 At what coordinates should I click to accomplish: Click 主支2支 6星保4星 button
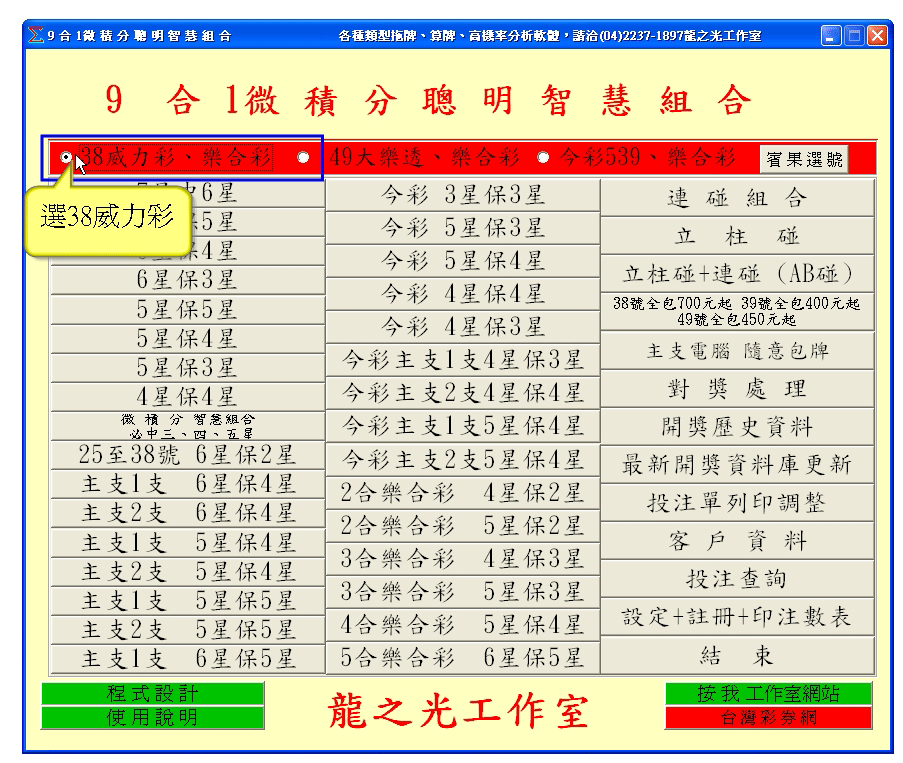(x=188, y=513)
